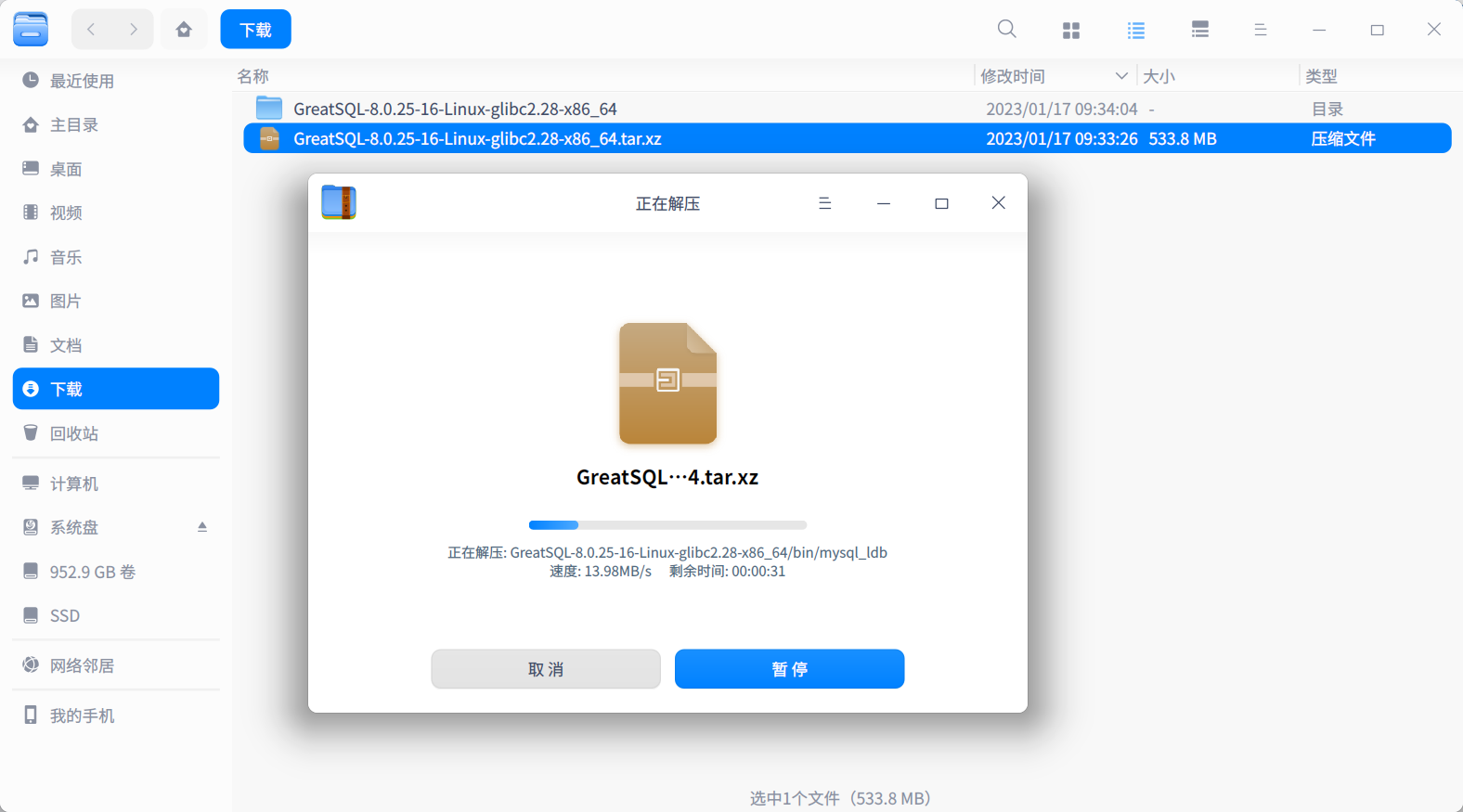This screenshot has height=812, width=1463.
Task: Switch to icon grid view
Action: 1071,31
